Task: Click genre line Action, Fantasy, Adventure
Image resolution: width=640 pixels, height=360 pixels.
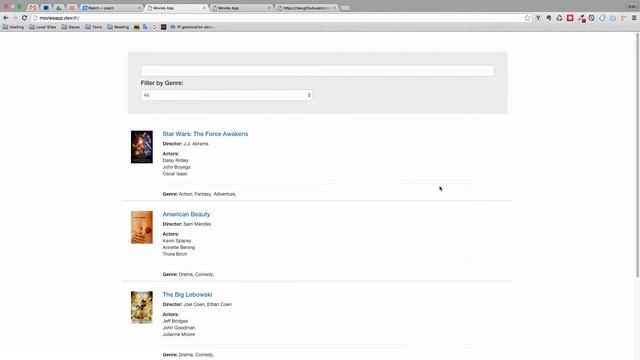Action: 199,194
